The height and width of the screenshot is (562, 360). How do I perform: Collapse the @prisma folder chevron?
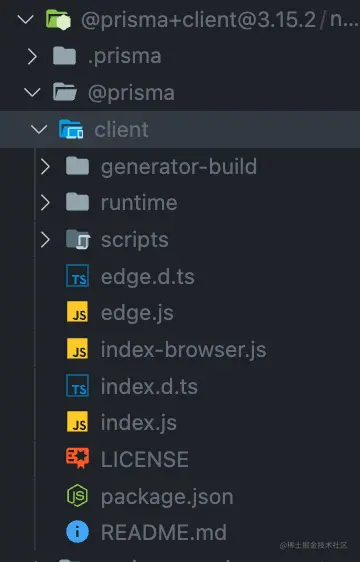(32, 92)
